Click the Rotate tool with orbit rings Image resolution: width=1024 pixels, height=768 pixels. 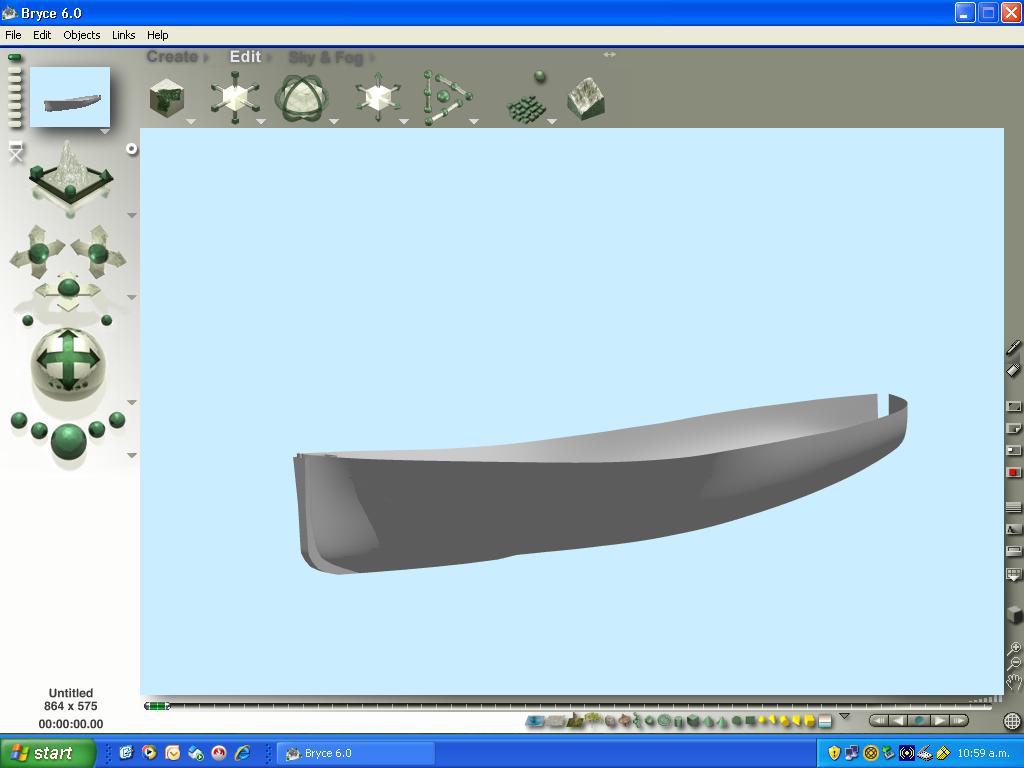(301, 98)
